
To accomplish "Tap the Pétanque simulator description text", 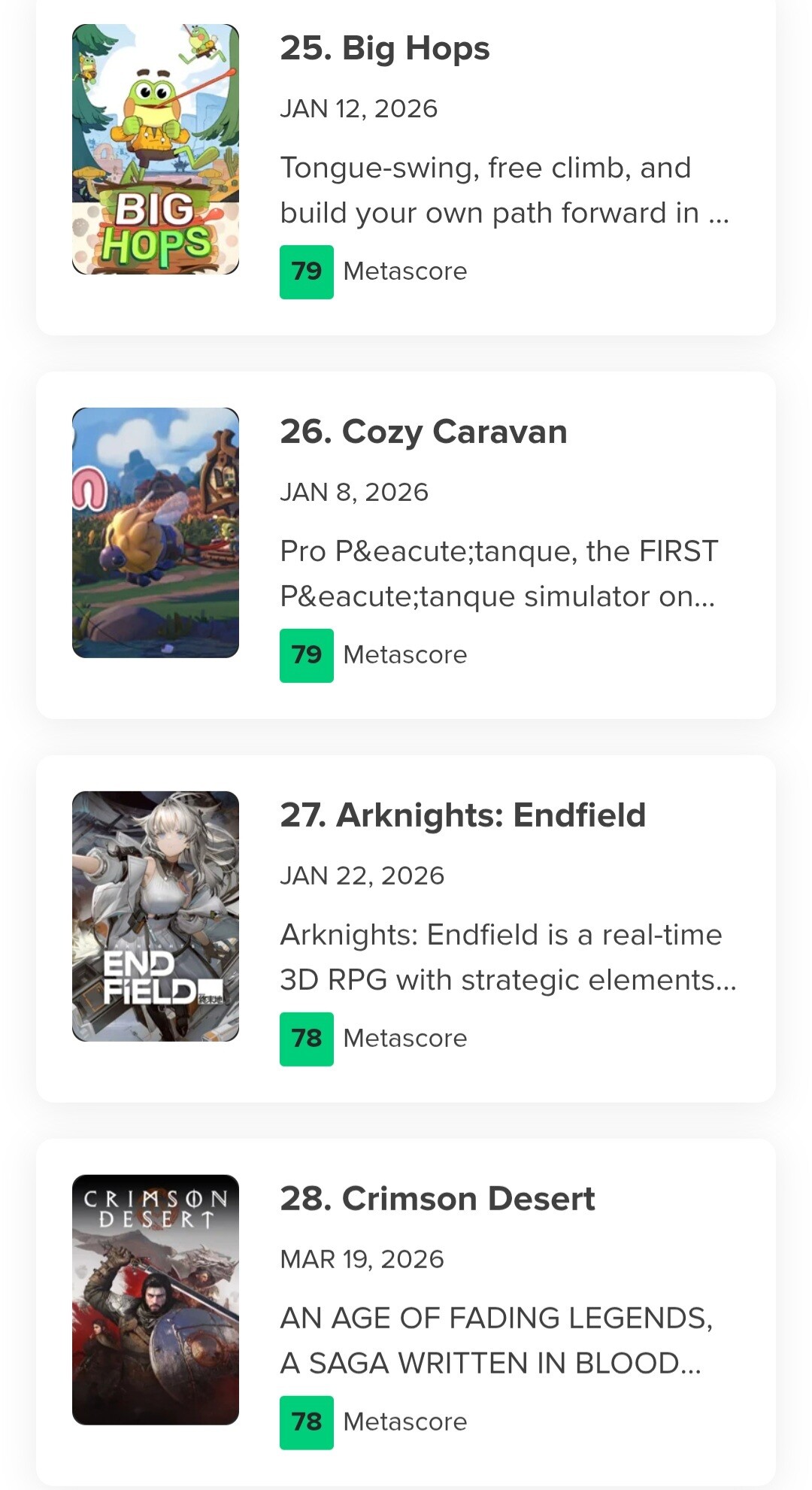I will [x=498, y=574].
